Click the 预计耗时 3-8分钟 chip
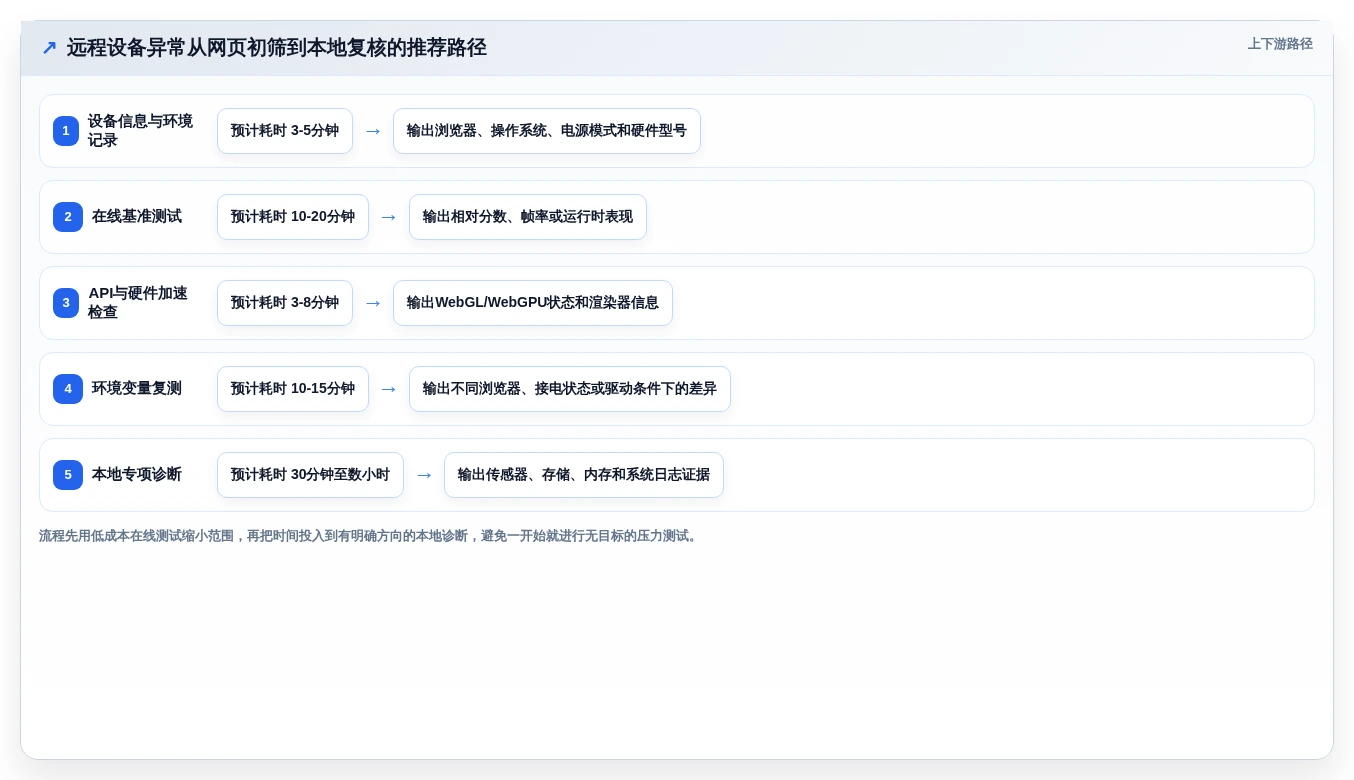1354x780 pixels. coord(285,303)
